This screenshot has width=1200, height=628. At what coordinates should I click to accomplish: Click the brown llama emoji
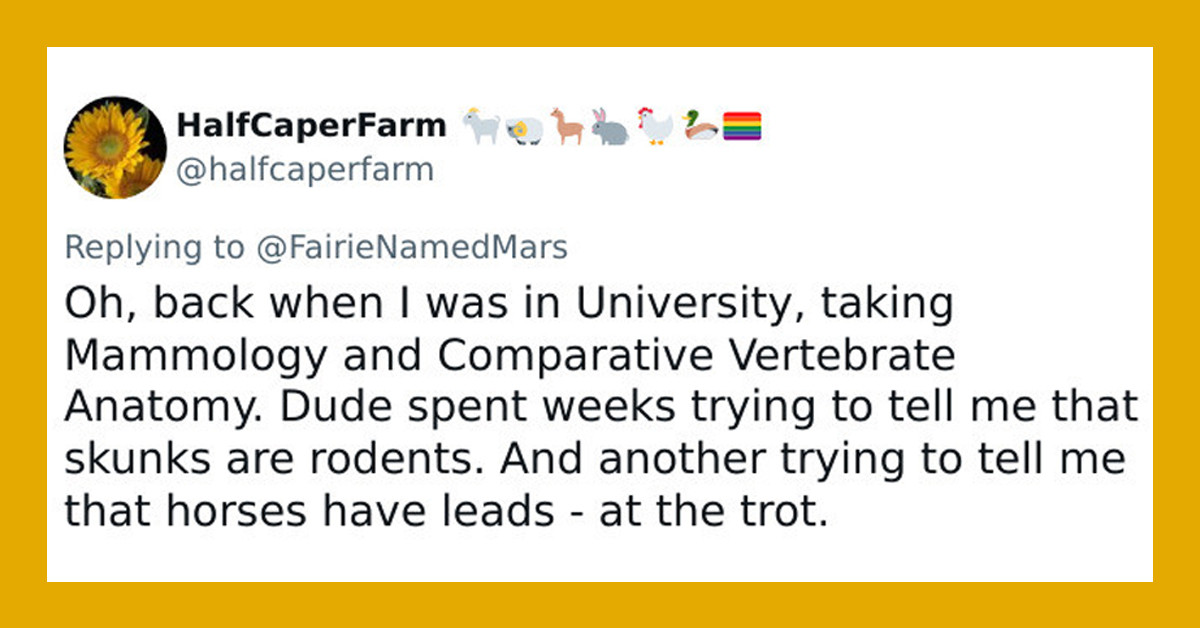tap(566, 127)
